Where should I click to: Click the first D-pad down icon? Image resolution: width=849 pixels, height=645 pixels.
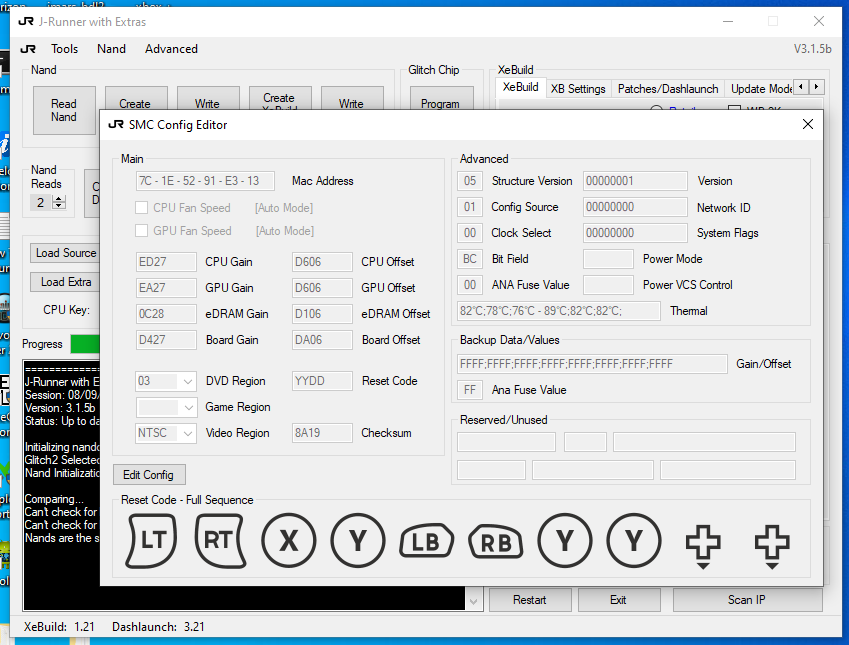(x=703, y=546)
